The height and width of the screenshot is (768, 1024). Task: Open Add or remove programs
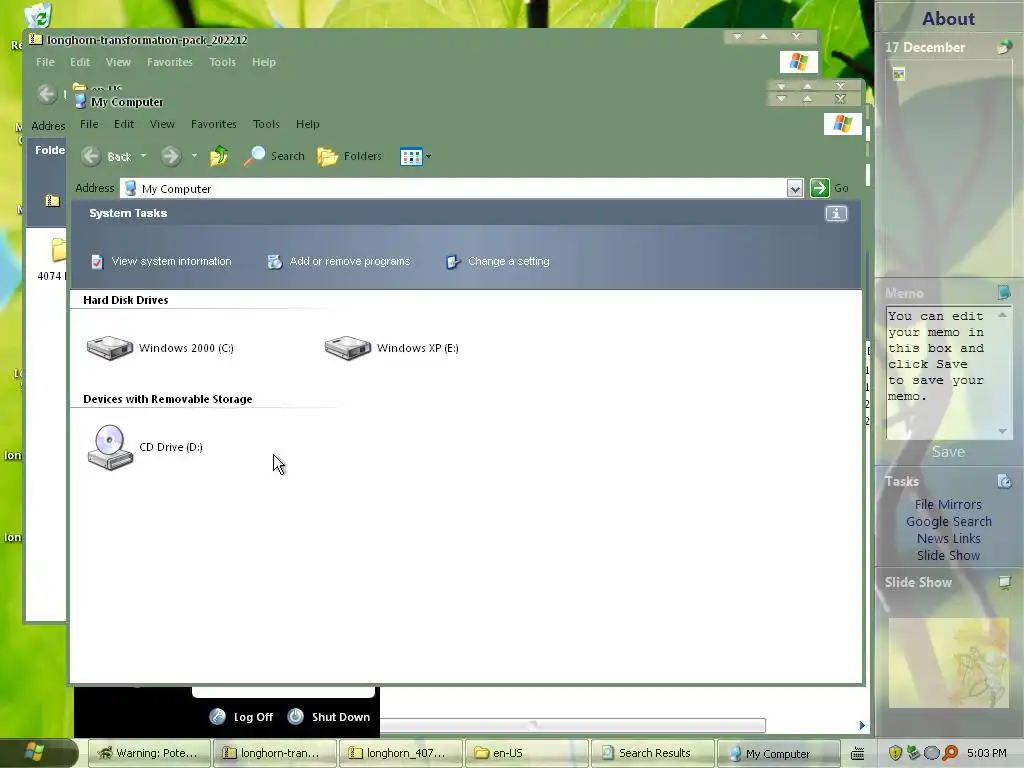339,261
